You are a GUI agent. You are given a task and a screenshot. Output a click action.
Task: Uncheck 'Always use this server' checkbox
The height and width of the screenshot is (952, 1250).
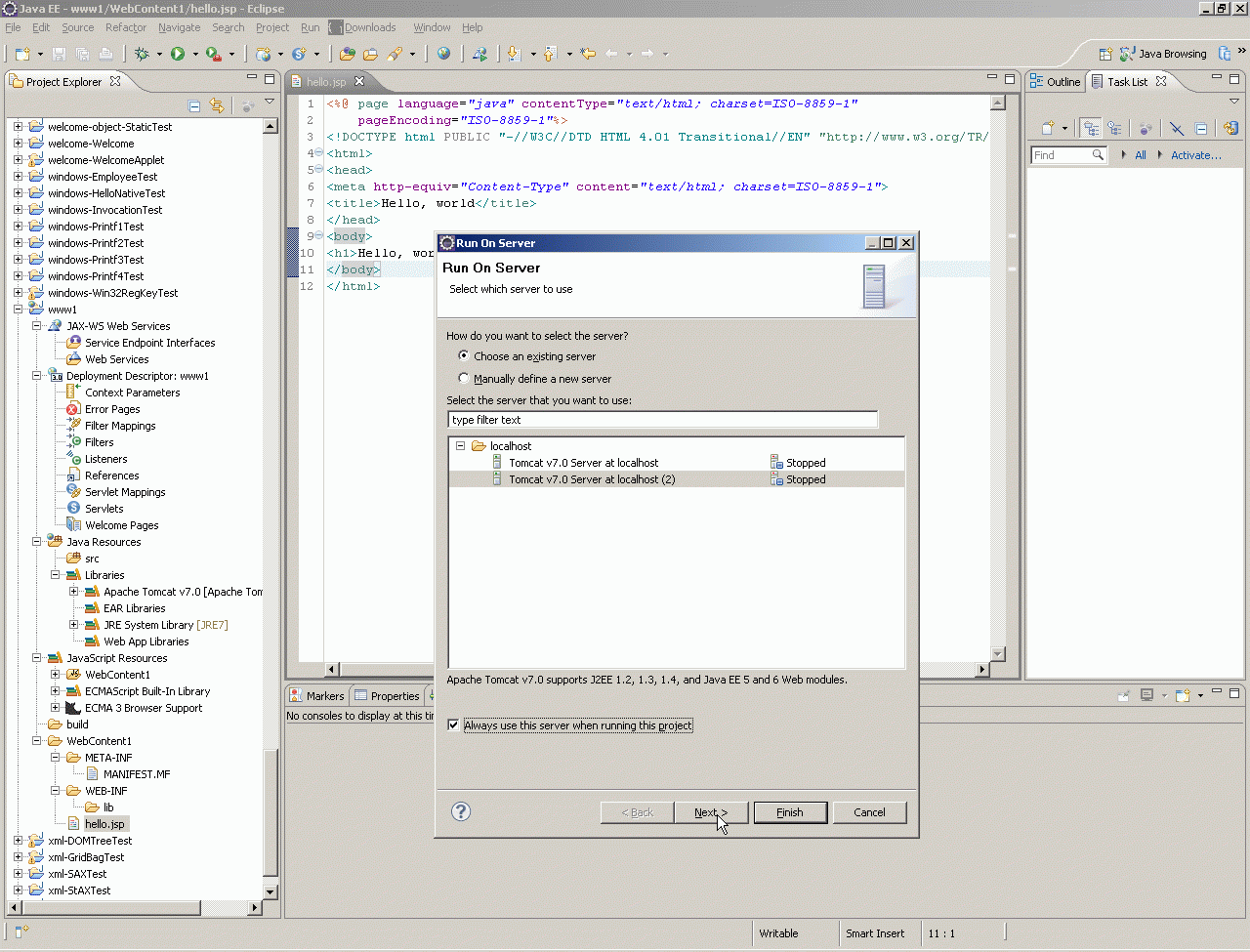point(453,725)
